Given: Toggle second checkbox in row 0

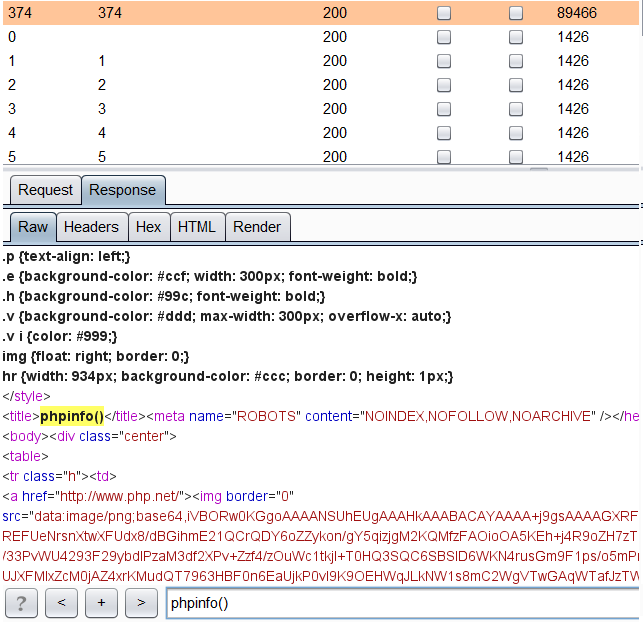Looking at the screenshot, I should point(516,37).
